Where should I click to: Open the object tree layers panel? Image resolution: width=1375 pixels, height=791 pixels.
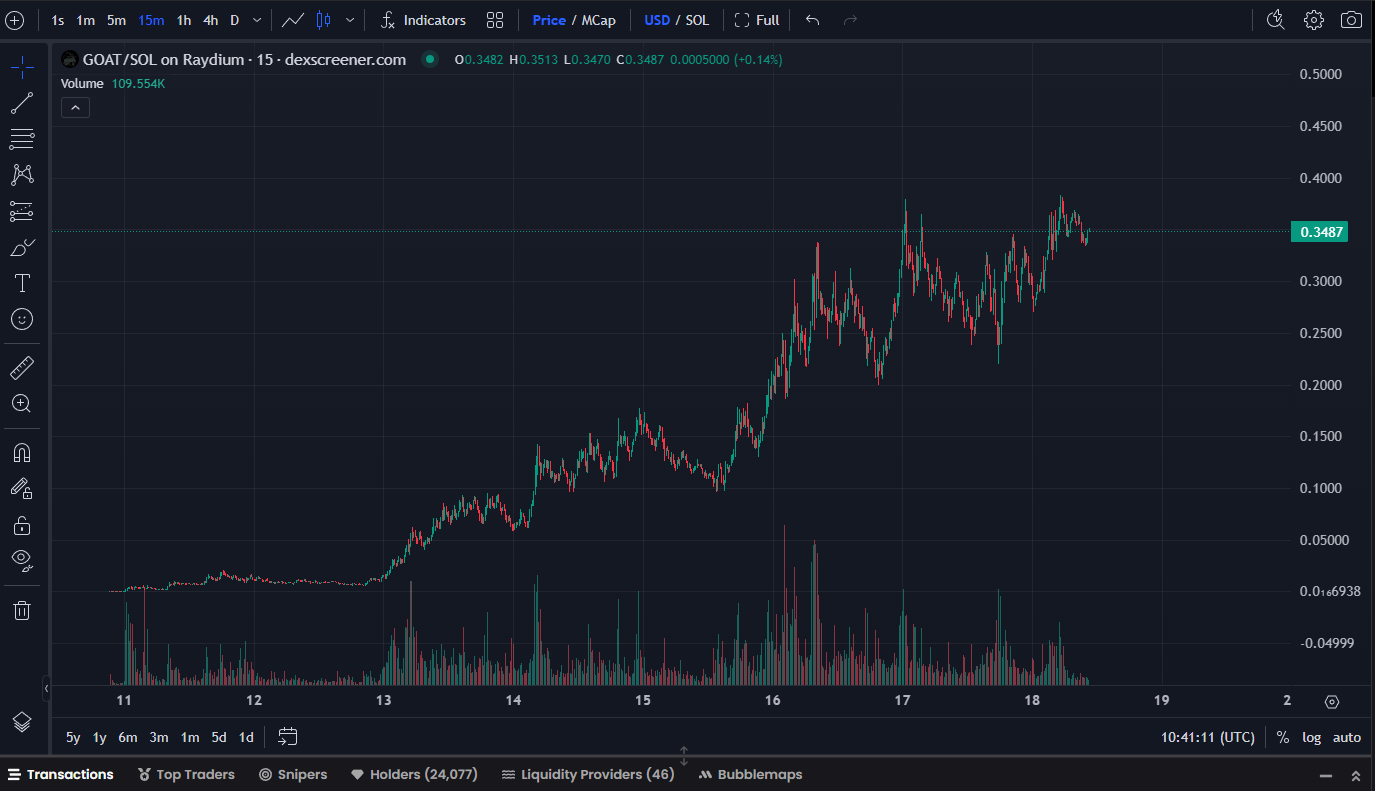click(x=22, y=721)
